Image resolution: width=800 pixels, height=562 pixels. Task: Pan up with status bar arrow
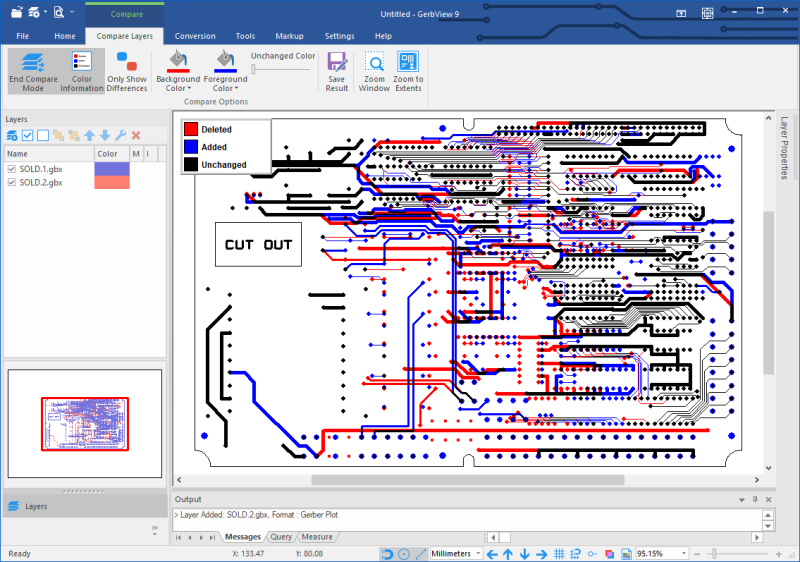pos(508,554)
